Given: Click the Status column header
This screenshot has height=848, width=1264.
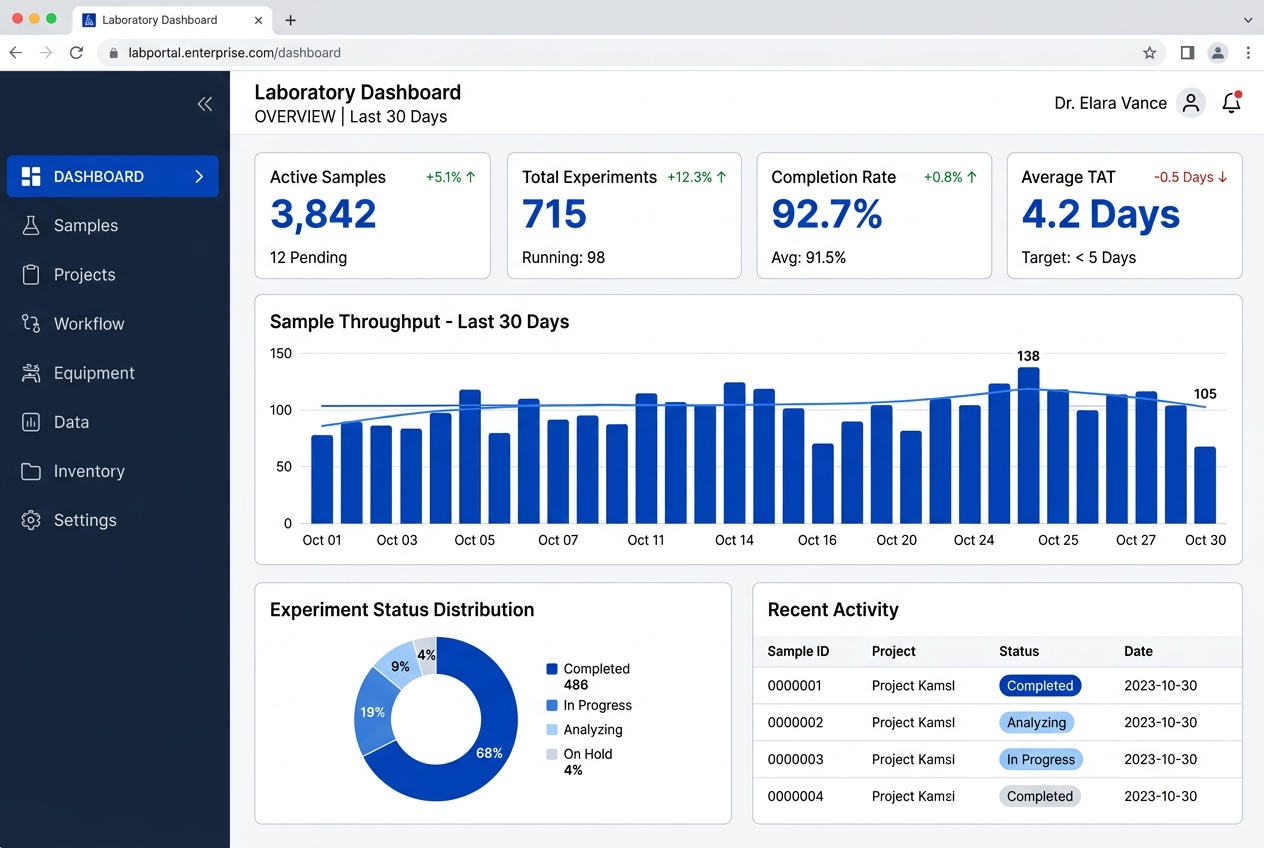Looking at the screenshot, I should click(x=1019, y=651).
